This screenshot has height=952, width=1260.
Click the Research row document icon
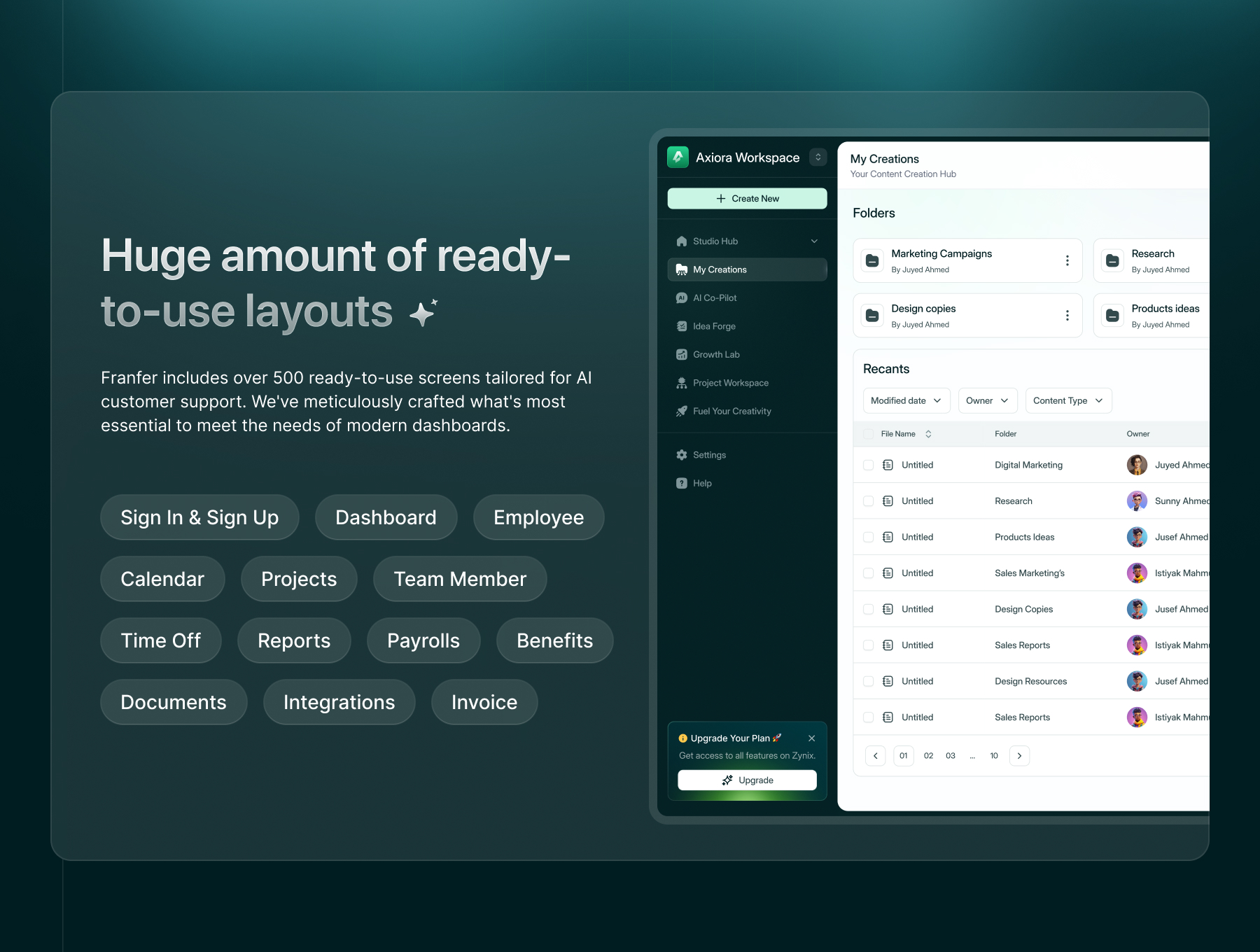(x=888, y=501)
